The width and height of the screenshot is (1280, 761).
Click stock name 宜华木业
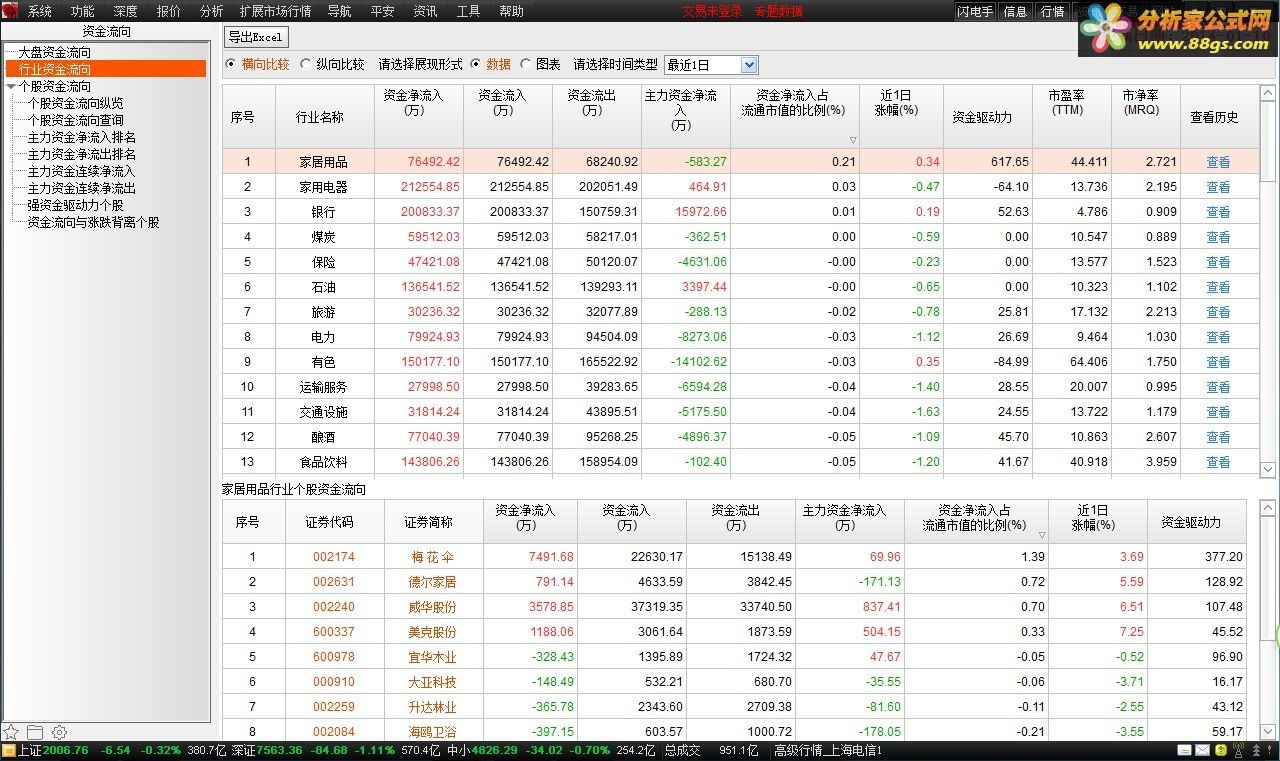(433, 657)
